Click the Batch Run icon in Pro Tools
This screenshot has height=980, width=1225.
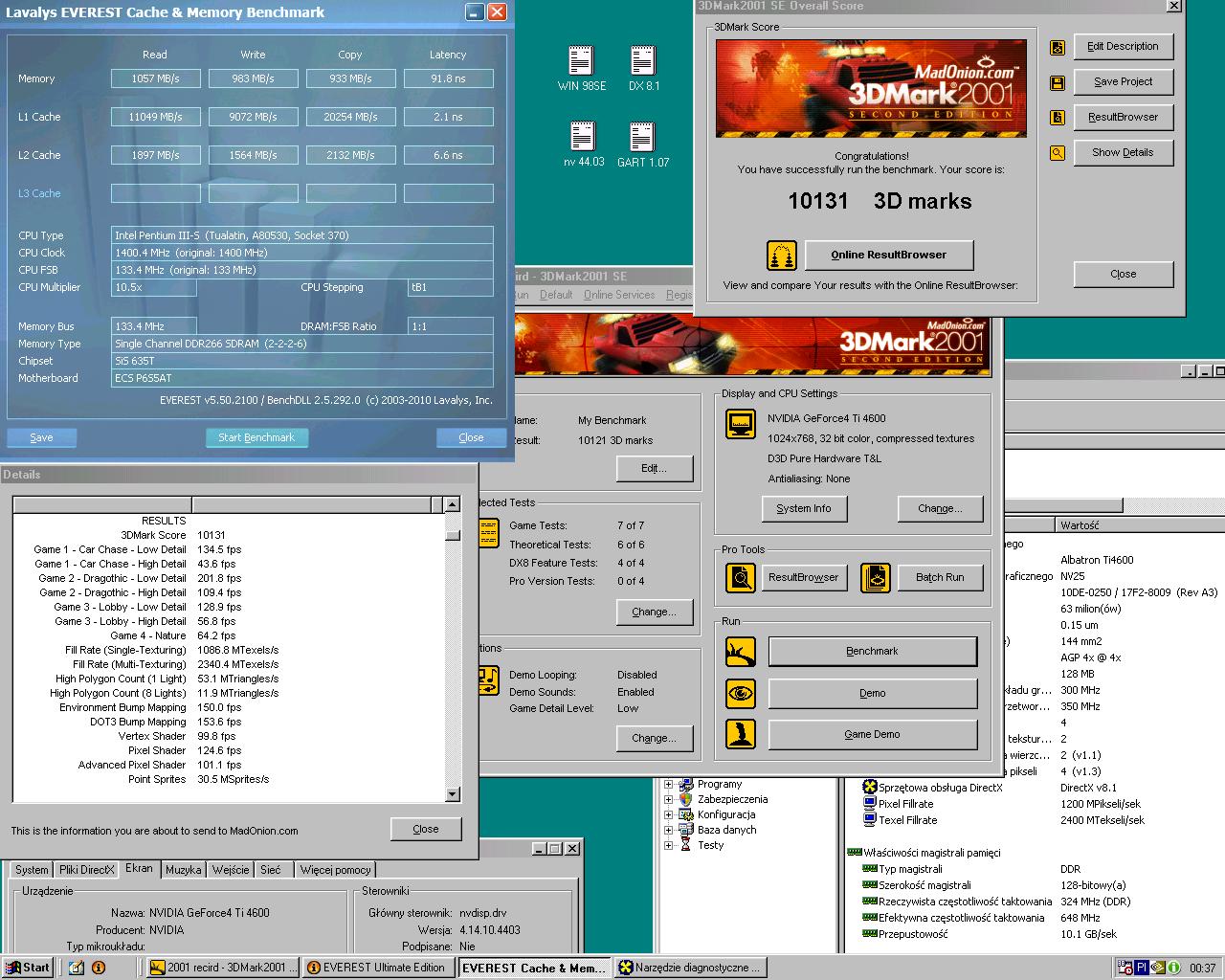pyautogui.click(x=876, y=577)
